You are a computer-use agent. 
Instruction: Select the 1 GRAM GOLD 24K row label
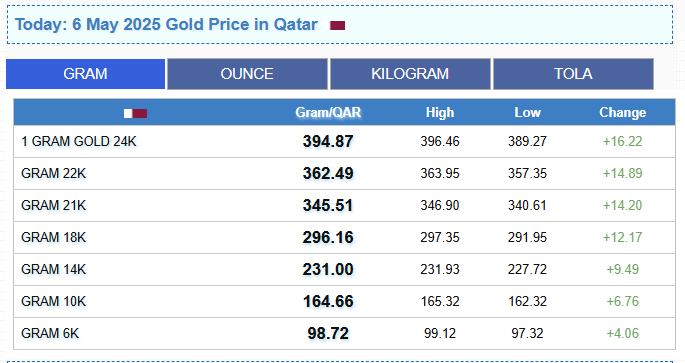click(x=79, y=142)
